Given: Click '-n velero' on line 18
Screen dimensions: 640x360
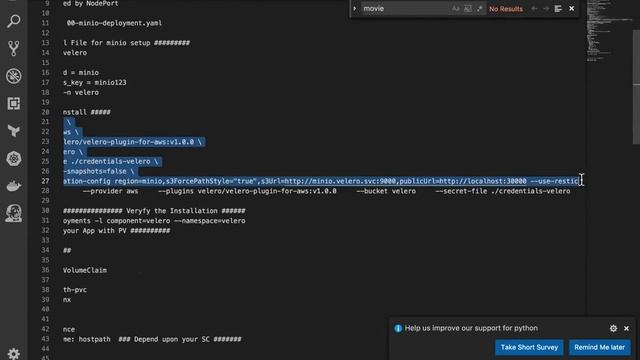Looking at the screenshot, I should pos(81,93).
